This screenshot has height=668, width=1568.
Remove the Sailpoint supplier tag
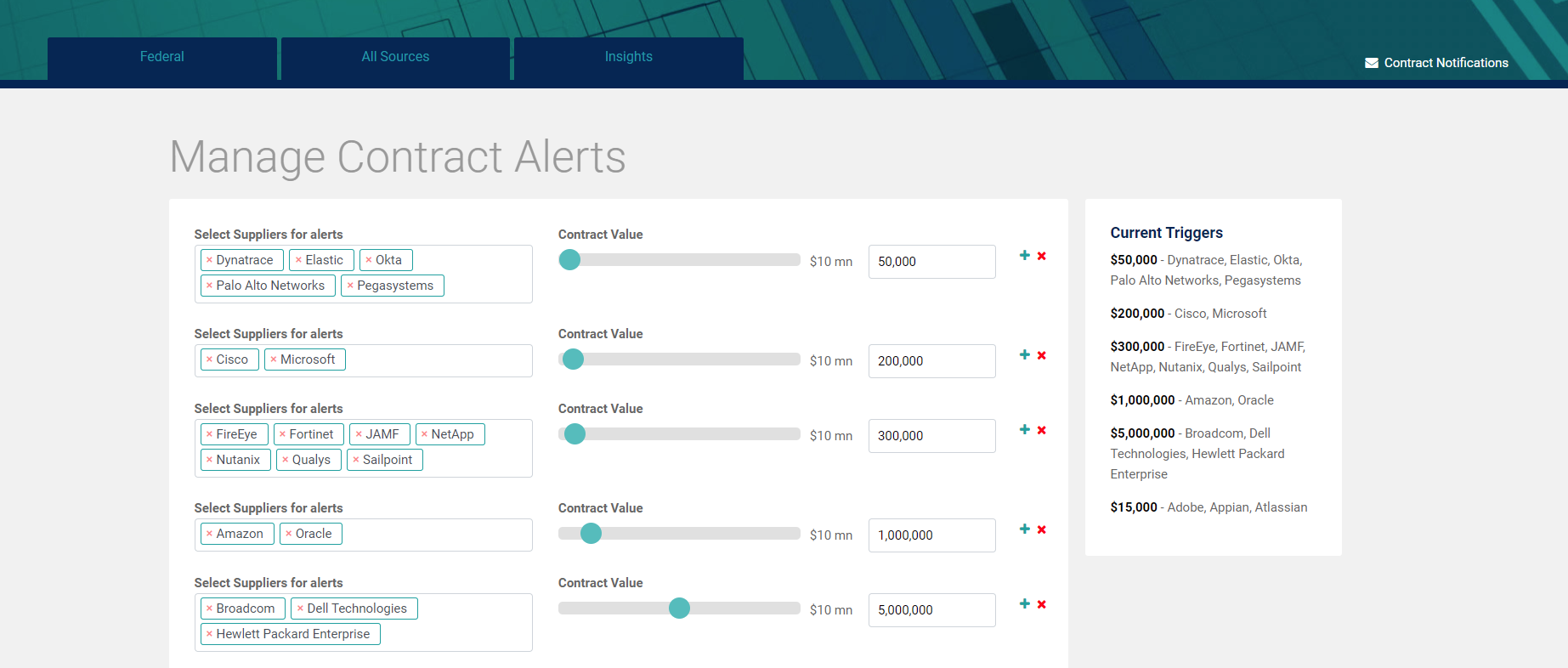pos(356,460)
